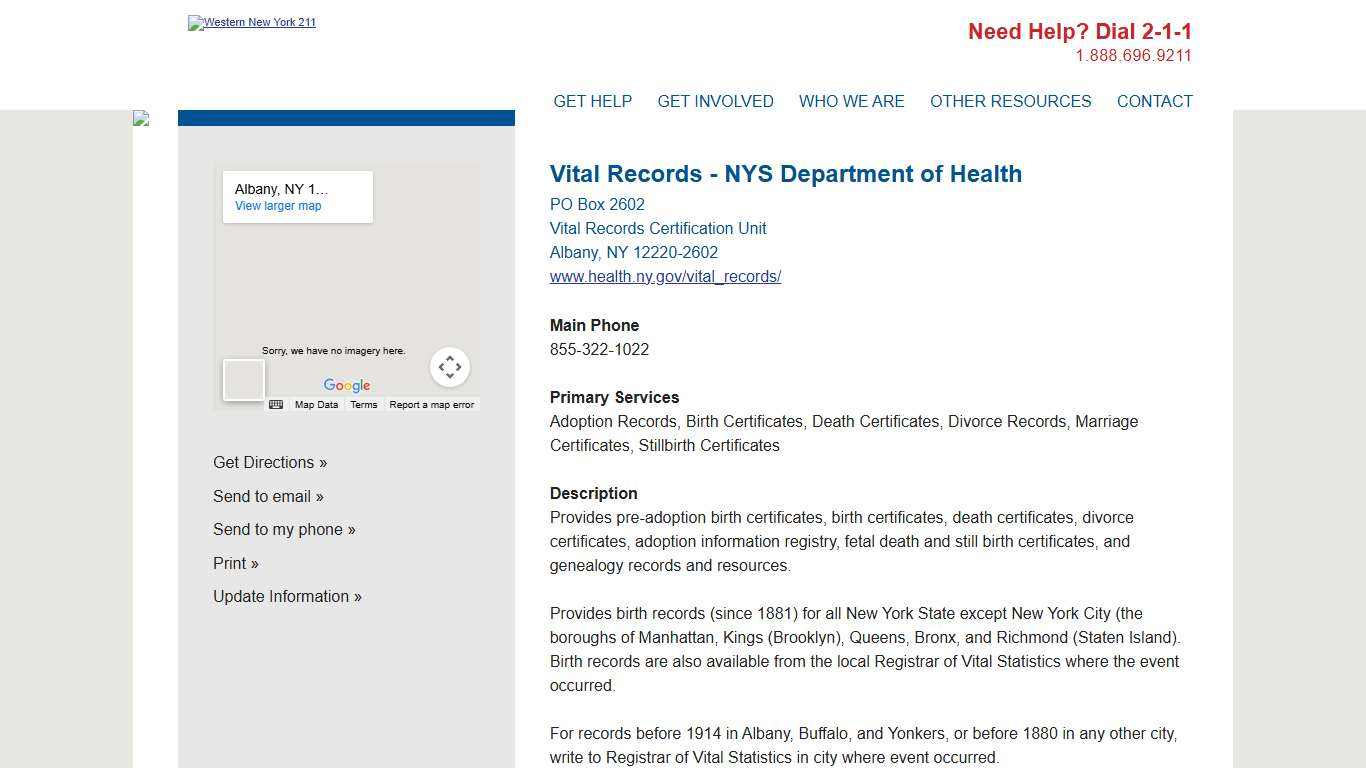Viewport: 1366px width, 768px height.
Task: Click View larger map link
Action: pos(278,206)
